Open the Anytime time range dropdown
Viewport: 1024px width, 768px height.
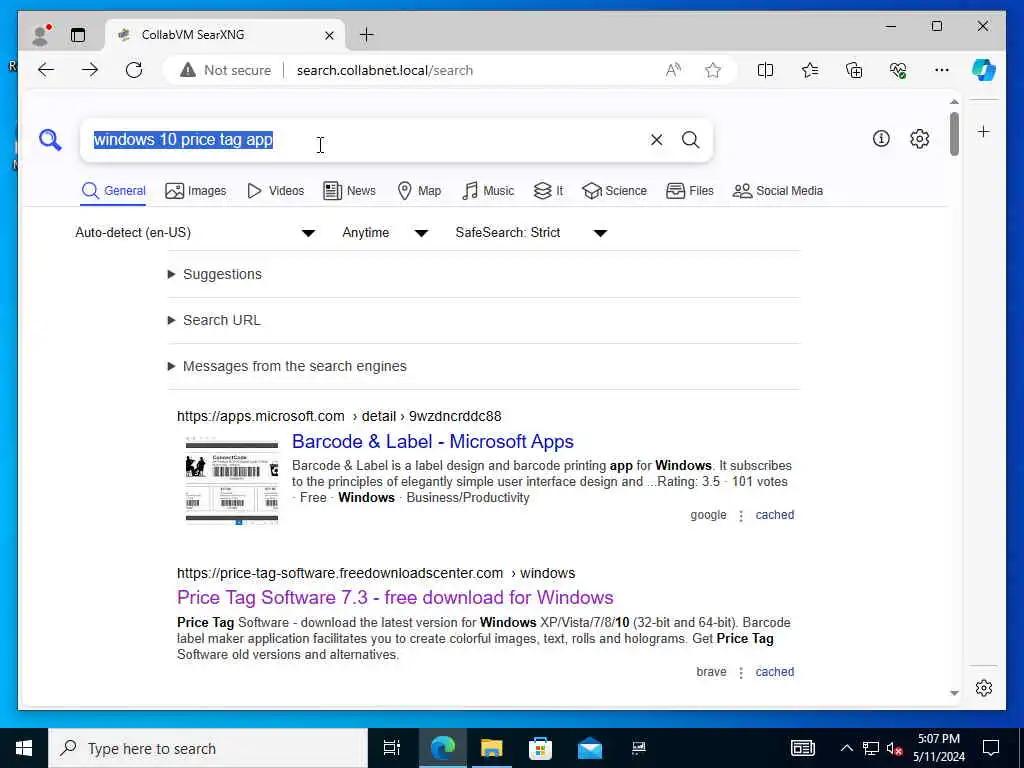point(385,232)
